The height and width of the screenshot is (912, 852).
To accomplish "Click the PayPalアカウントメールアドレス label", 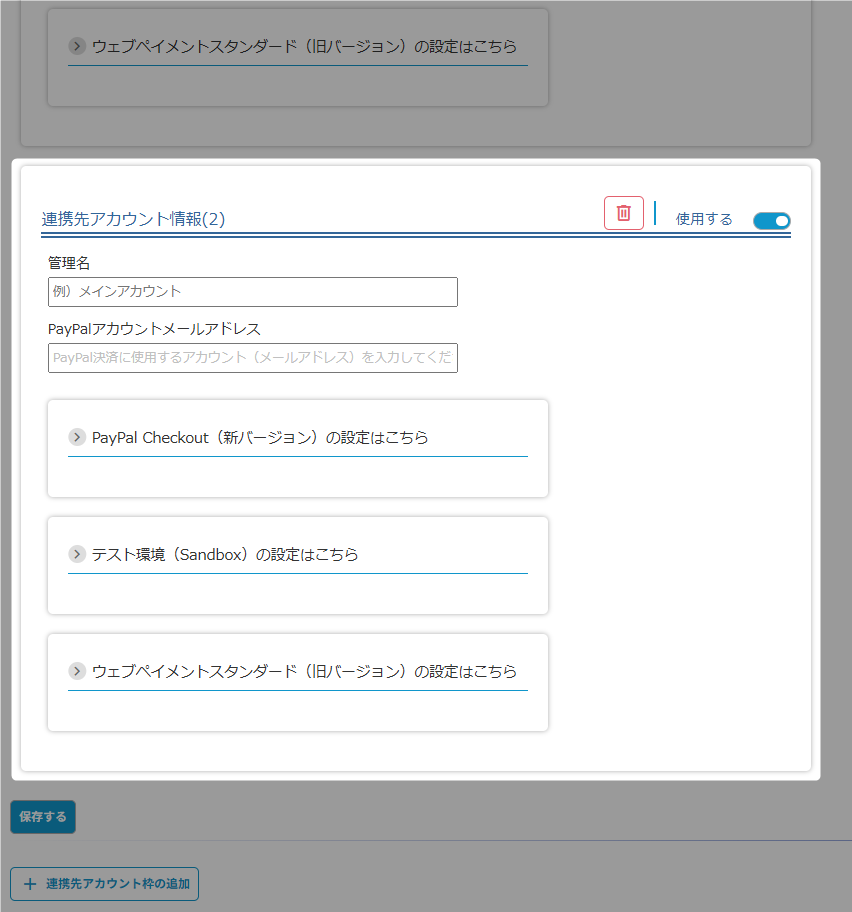I will pos(154,329).
